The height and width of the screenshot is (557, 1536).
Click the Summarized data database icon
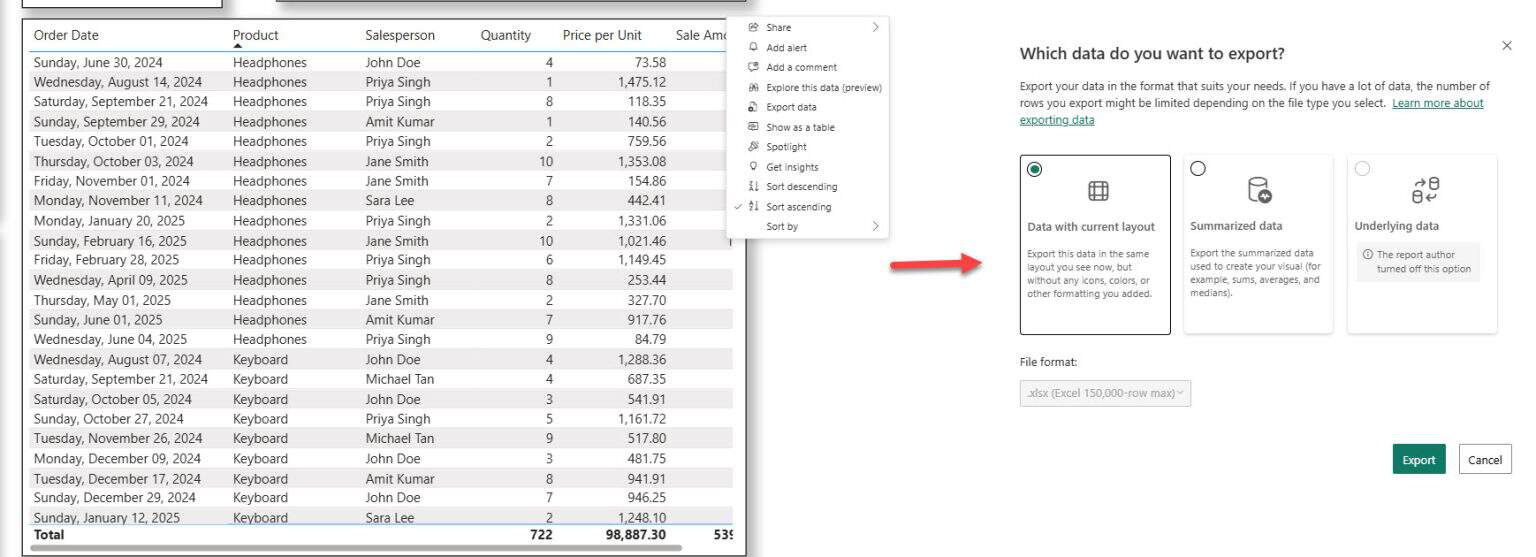pos(1259,190)
